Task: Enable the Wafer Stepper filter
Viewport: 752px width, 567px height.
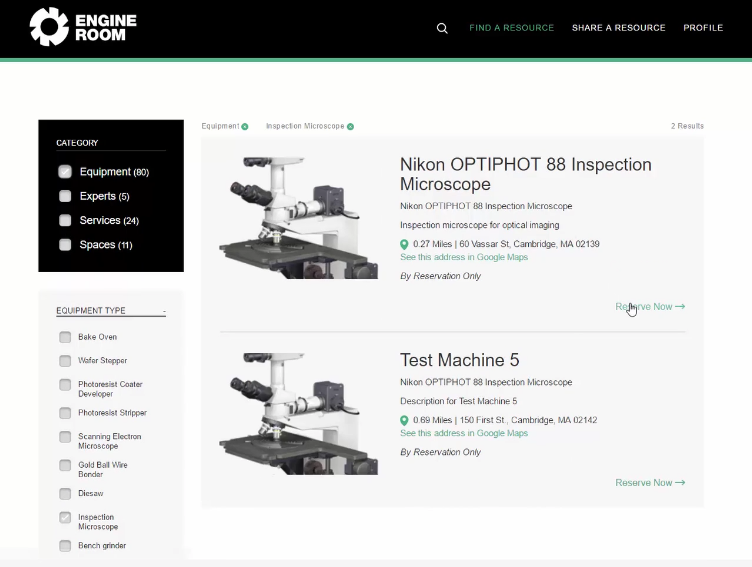Action: point(65,361)
